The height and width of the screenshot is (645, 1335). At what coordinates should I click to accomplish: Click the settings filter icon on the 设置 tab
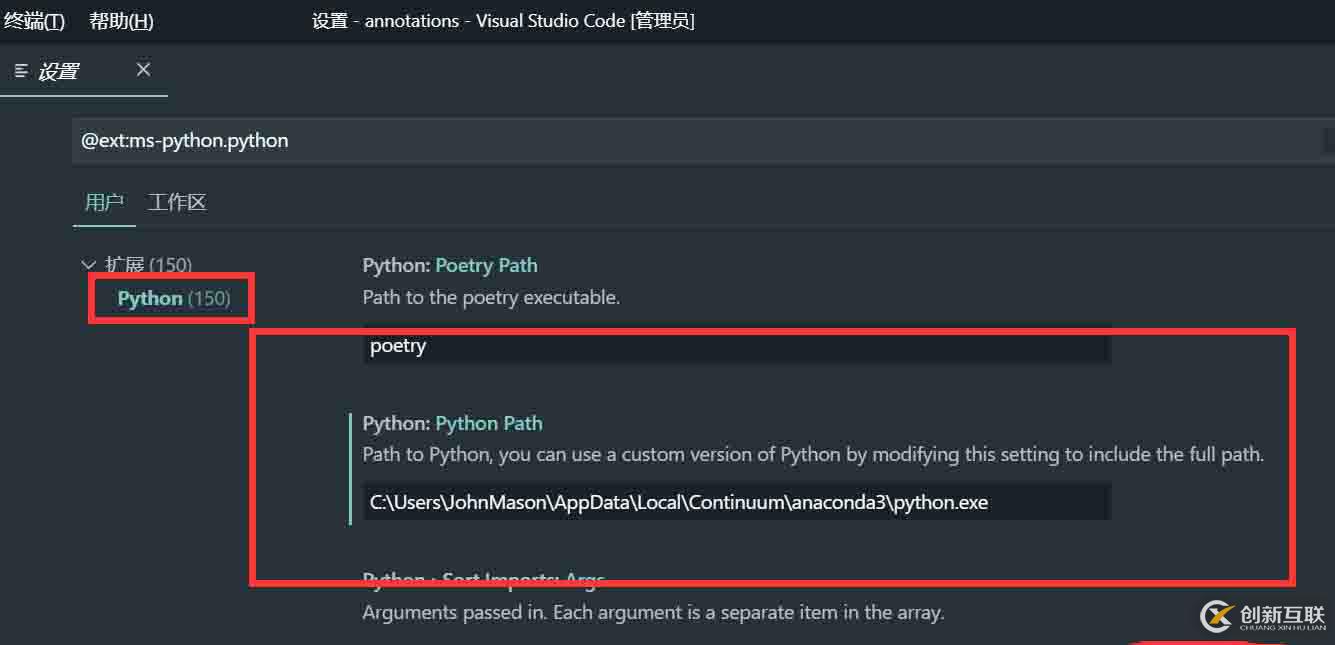tap(20, 70)
